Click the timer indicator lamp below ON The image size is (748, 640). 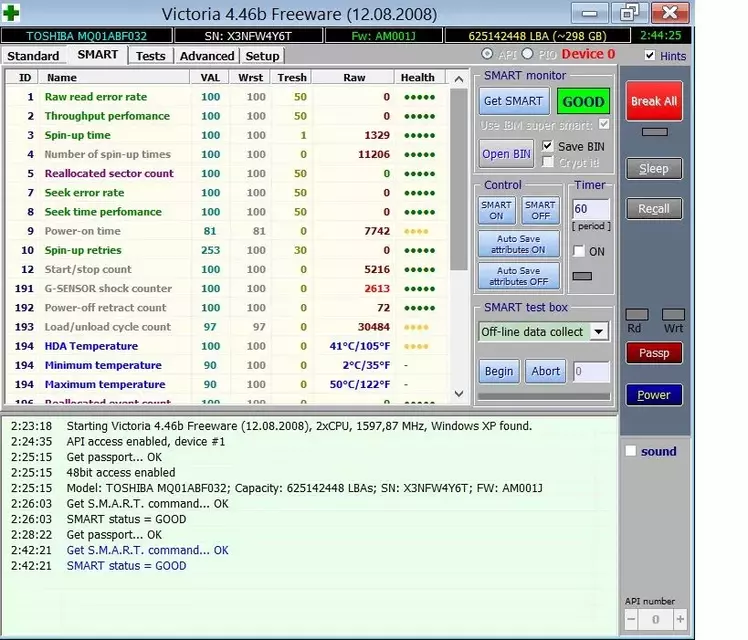click(x=582, y=276)
